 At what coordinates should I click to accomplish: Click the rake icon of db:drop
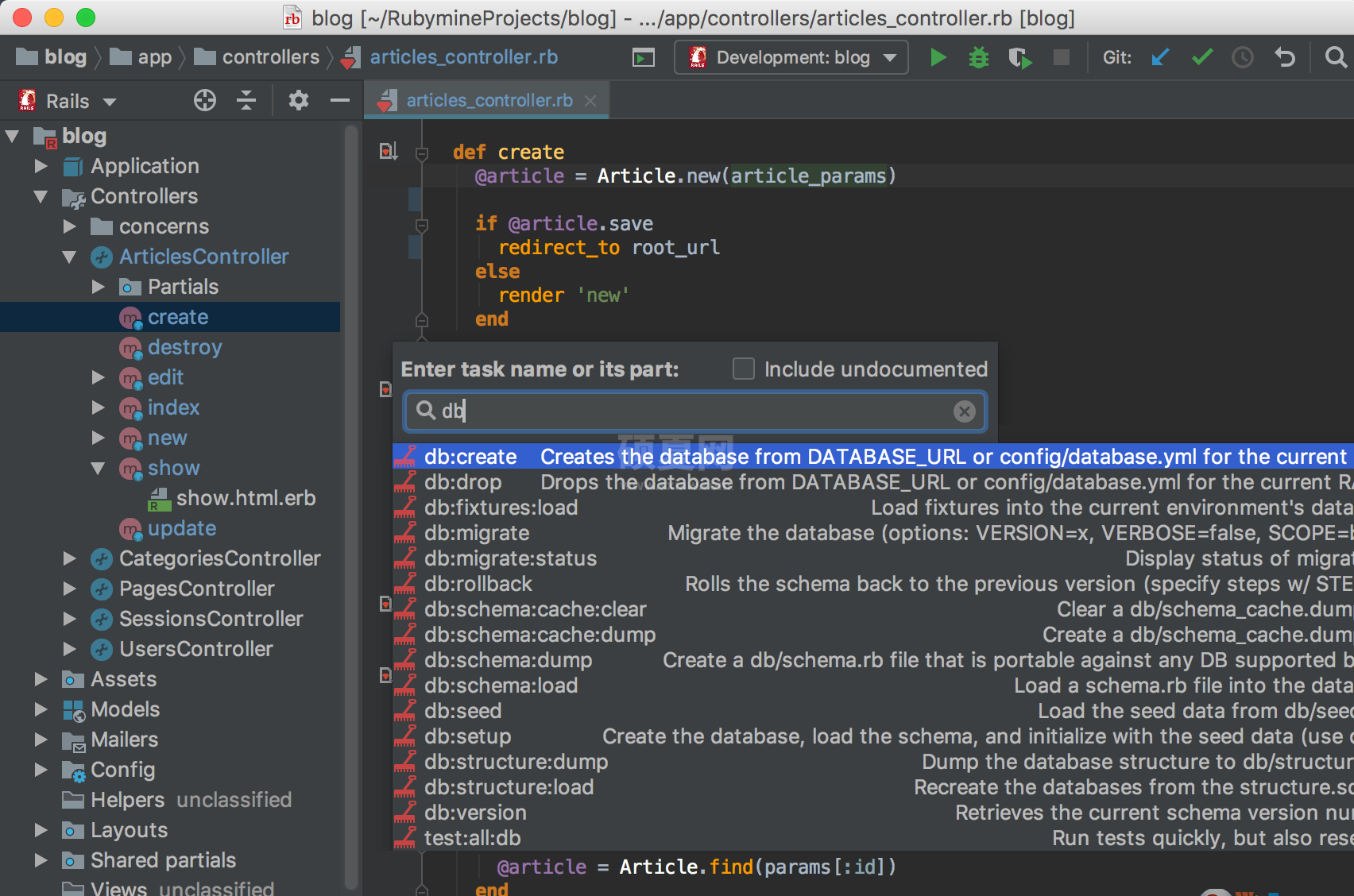405,482
